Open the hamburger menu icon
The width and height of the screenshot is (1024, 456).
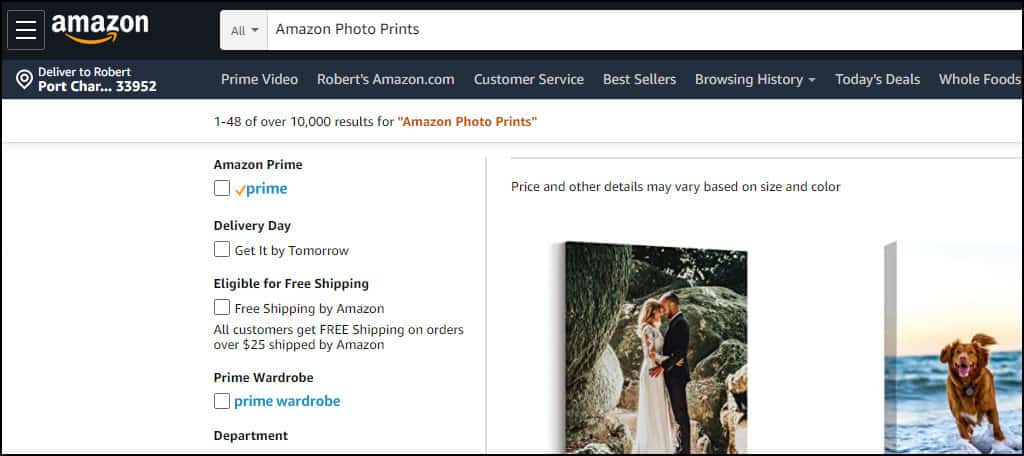26,30
